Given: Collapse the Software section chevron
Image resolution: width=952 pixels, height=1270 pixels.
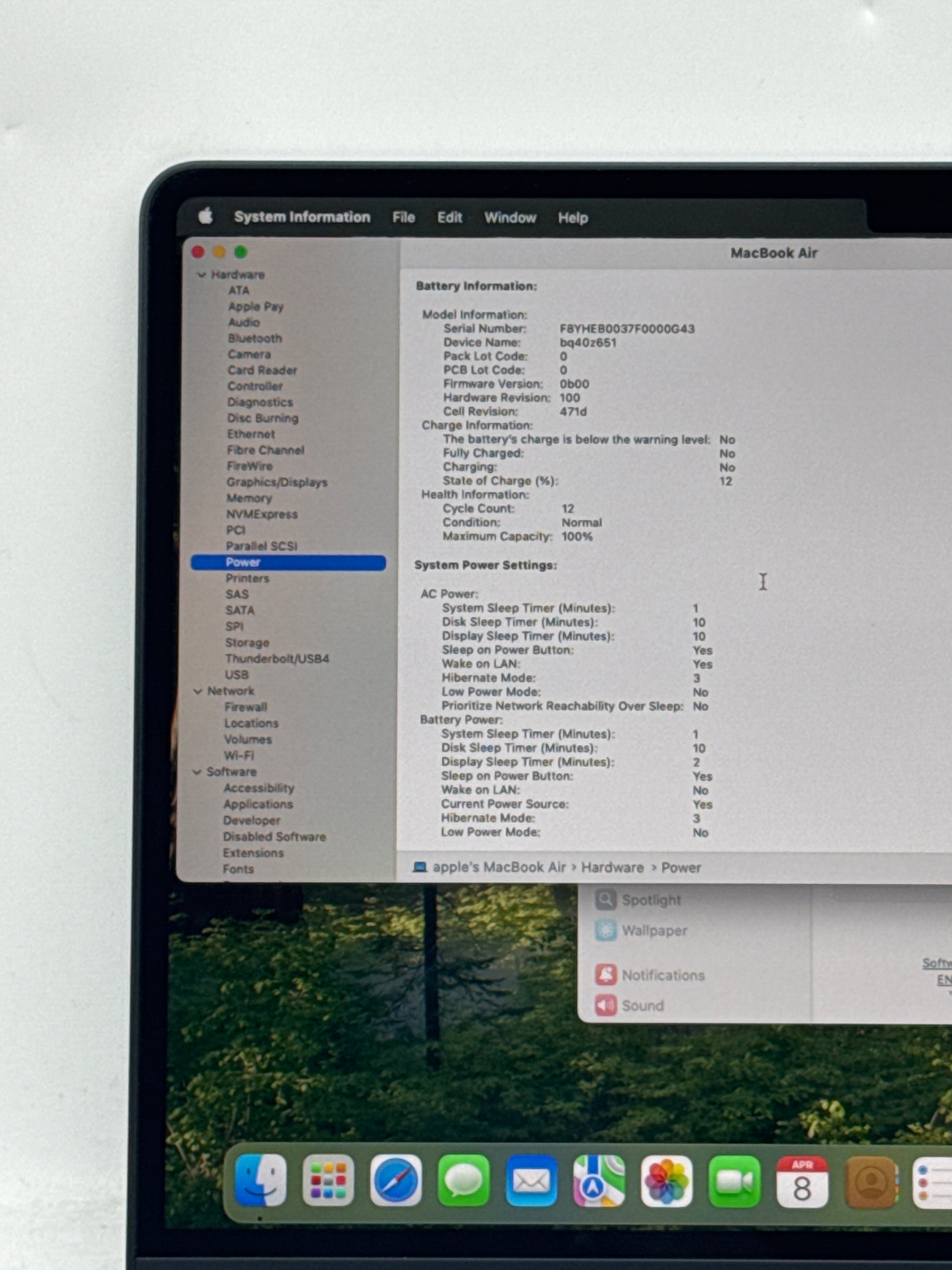Looking at the screenshot, I should 198,772.
